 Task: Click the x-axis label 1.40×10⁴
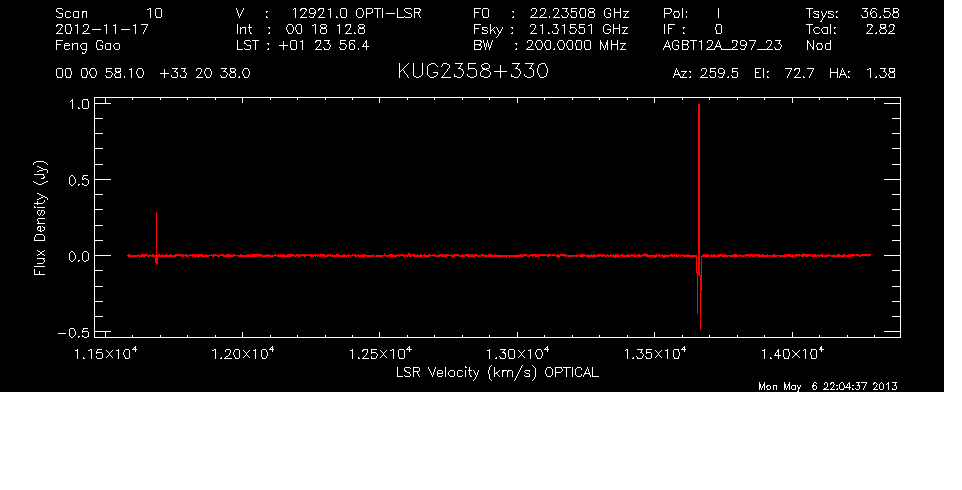pyautogui.click(x=793, y=354)
